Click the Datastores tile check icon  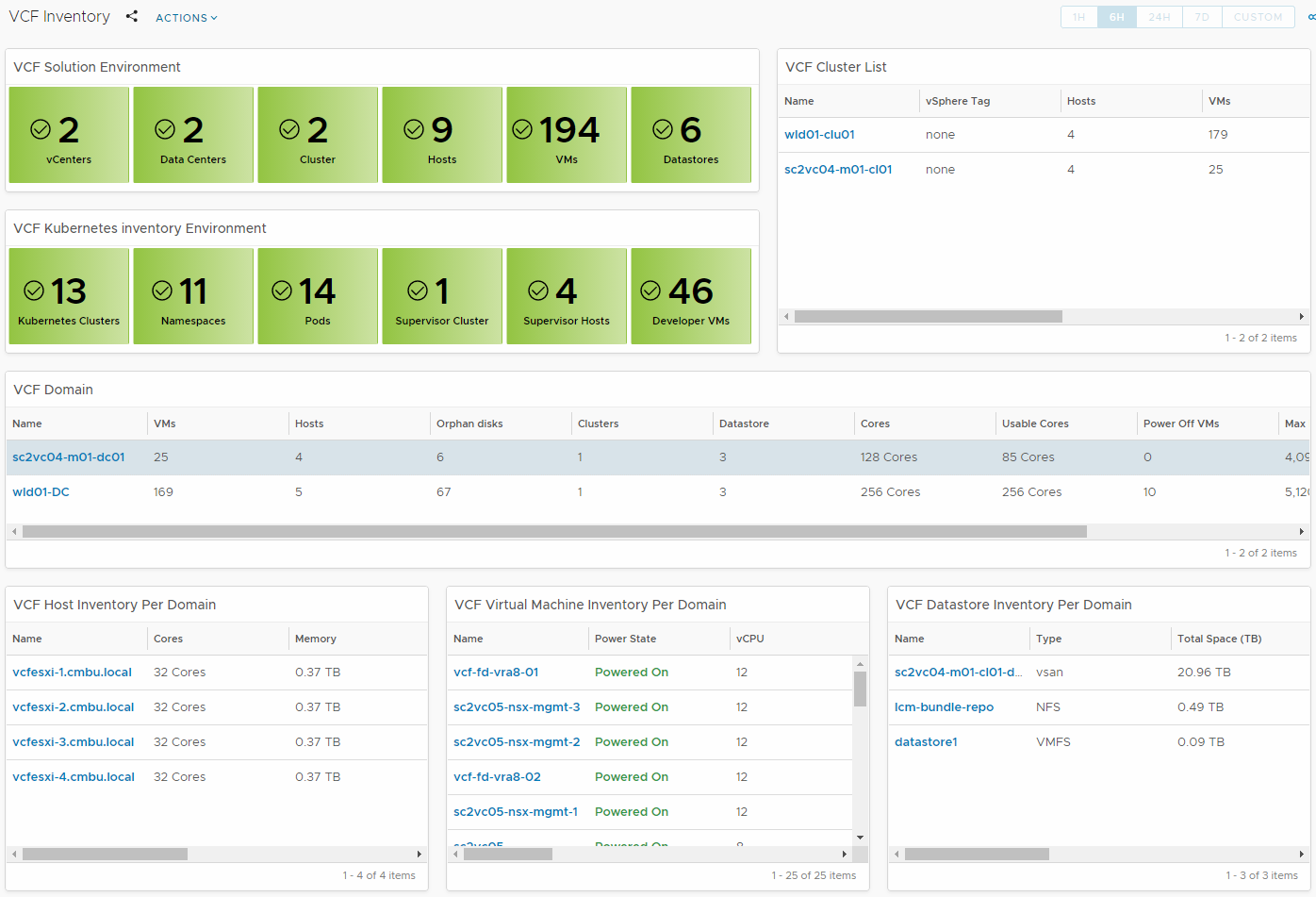click(663, 129)
